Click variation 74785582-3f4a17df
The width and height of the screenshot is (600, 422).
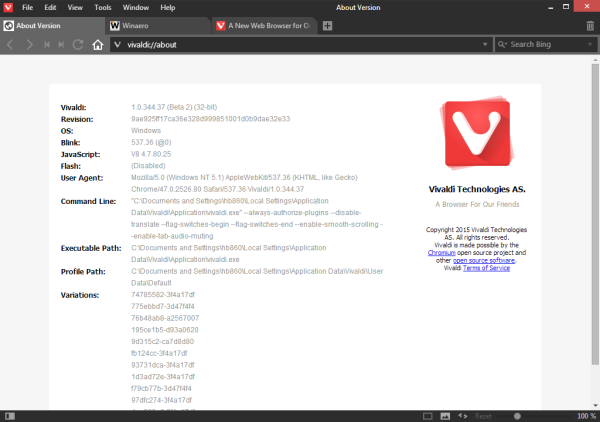tap(163, 295)
